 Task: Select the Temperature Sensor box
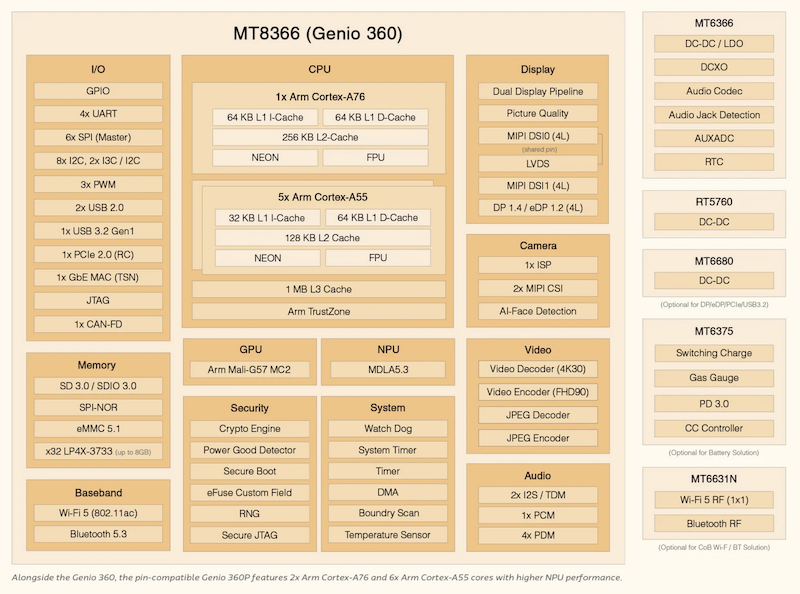click(388, 535)
